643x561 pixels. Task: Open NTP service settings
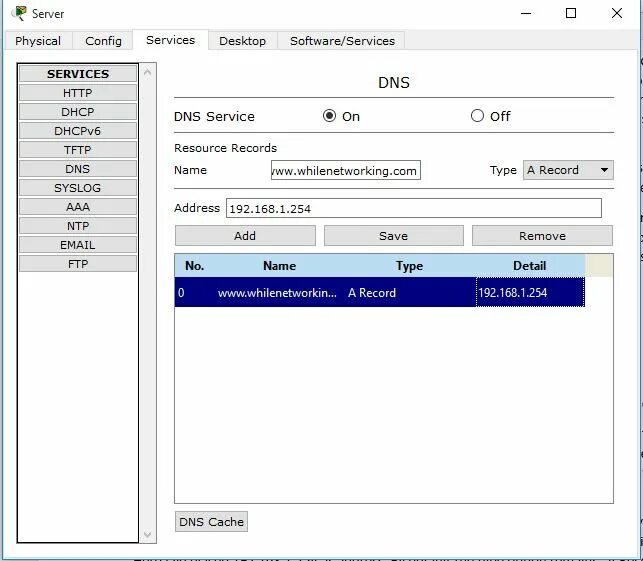pyautogui.click(x=78, y=226)
